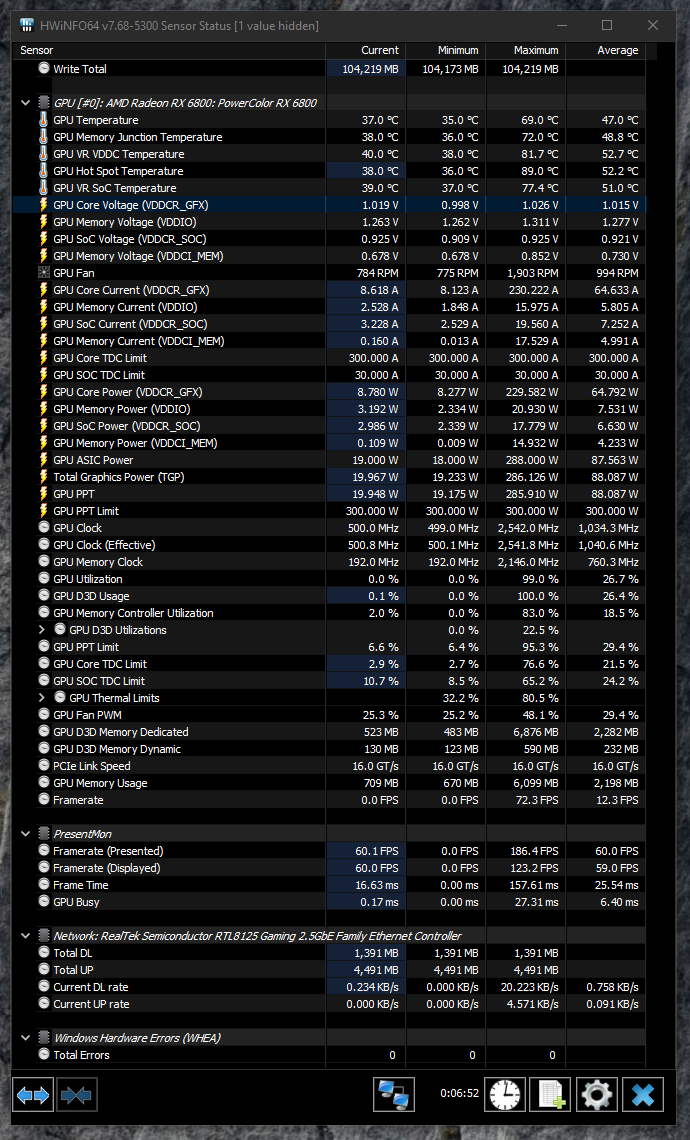Click the Total Errors gauge icon
The height and width of the screenshot is (1140, 690).
pos(44,1053)
